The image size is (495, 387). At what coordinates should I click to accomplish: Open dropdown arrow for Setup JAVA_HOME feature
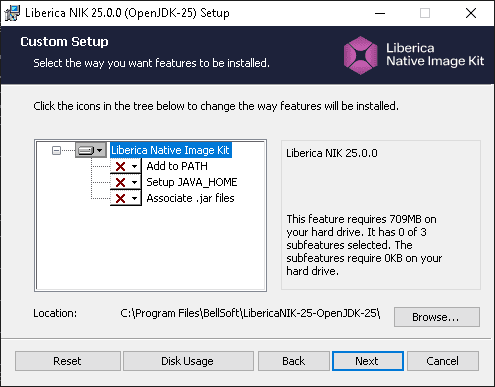(134, 182)
